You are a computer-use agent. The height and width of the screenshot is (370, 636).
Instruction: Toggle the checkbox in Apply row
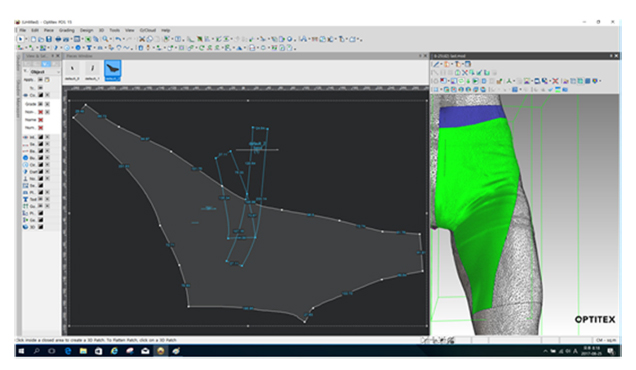pyautogui.click(x=40, y=80)
